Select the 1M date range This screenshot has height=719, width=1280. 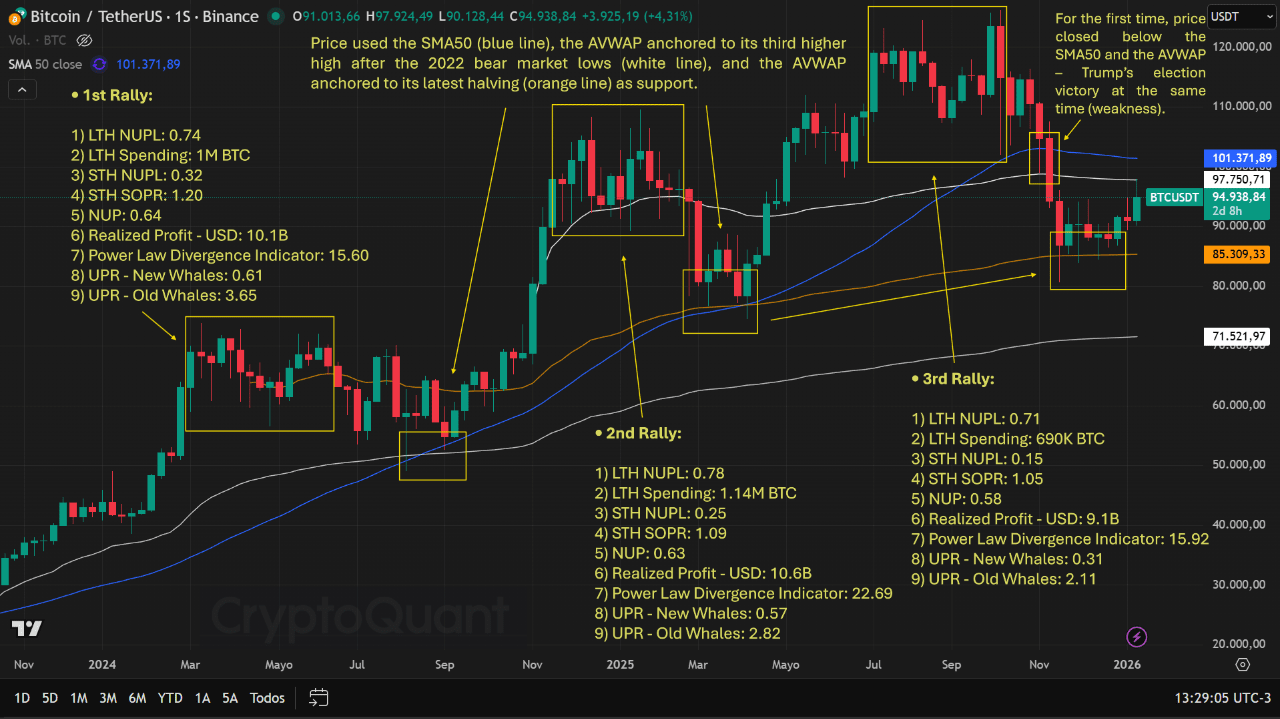[79, 698]
